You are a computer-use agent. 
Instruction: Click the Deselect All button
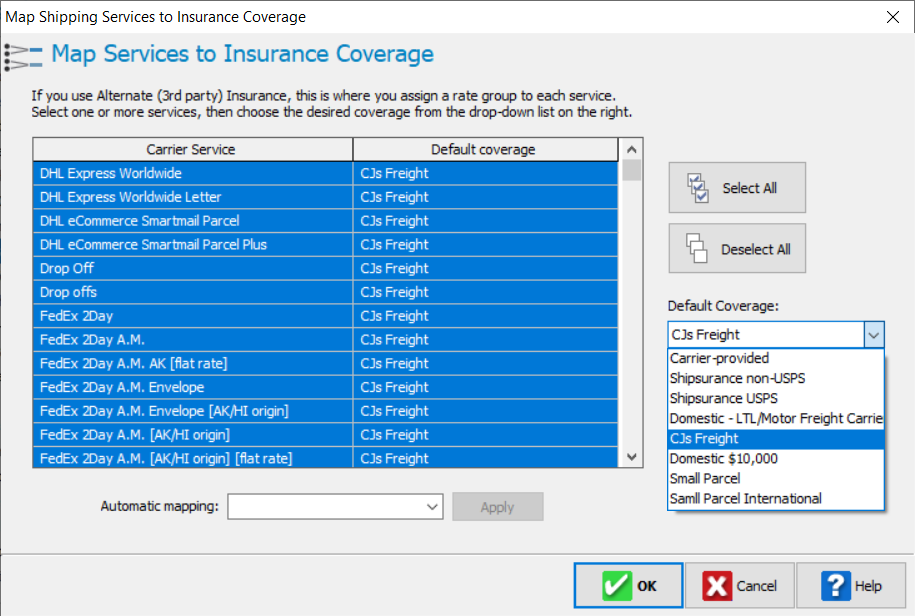click(737, 248)
